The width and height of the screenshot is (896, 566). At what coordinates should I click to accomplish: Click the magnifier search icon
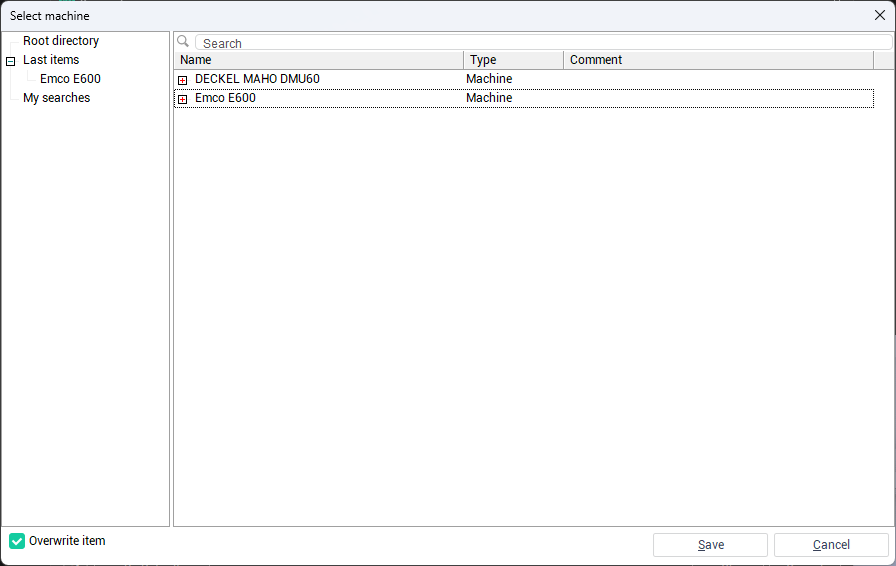coord(183,42)
